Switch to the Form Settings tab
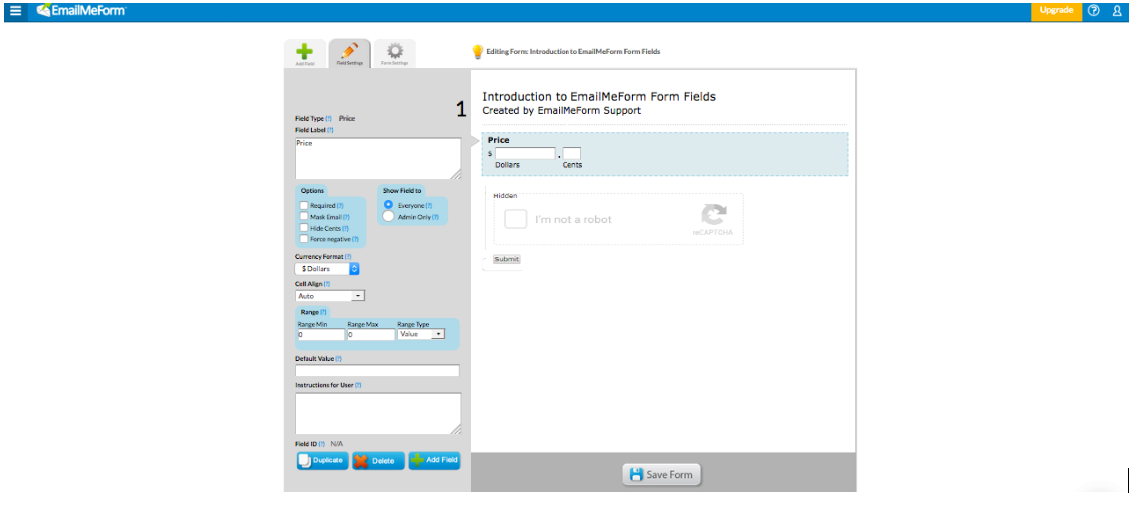This screenshot has width=1130, height=508. click(x=394, y=54)
